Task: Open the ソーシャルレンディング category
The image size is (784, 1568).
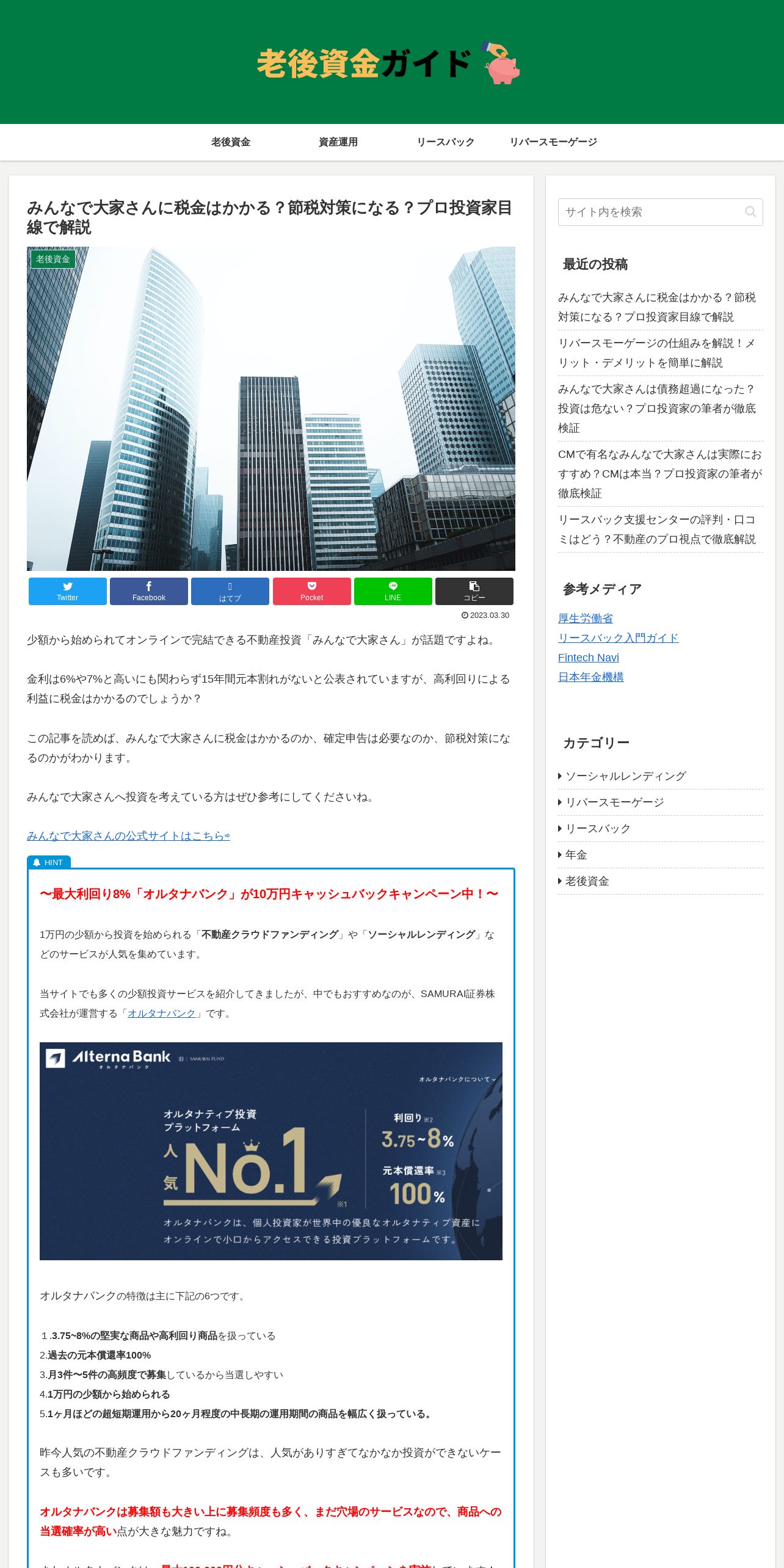Action: click(661, 776)
